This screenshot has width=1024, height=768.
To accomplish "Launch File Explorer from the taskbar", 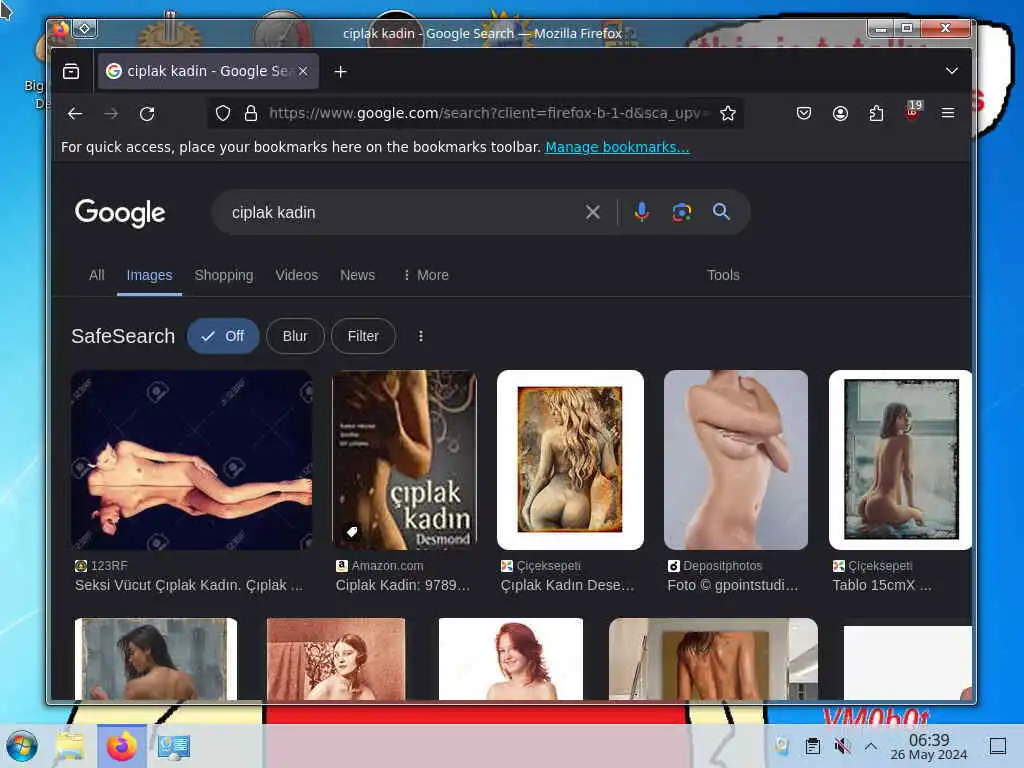I will 69,746.
